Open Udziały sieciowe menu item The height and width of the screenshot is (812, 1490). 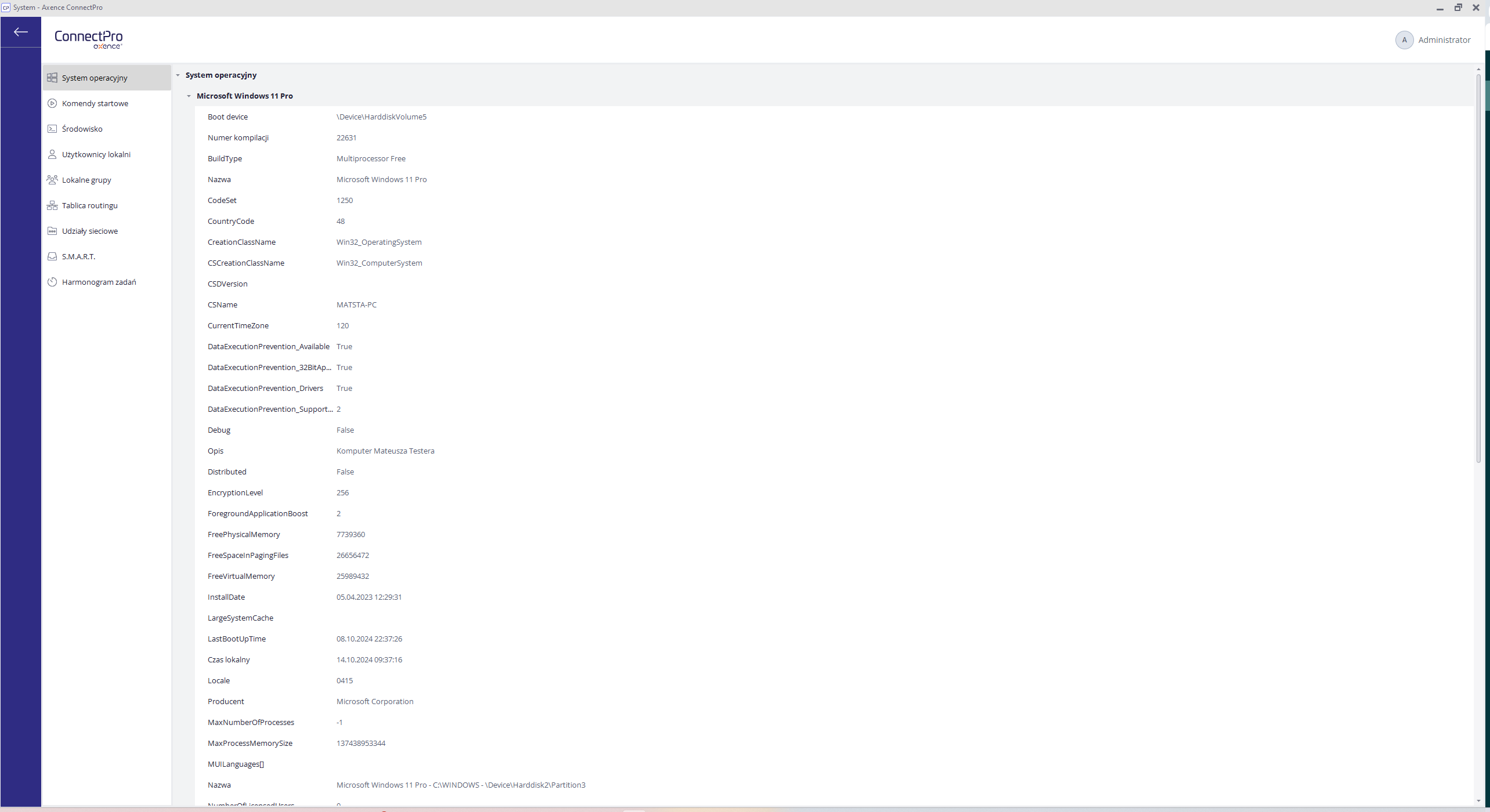107,231
